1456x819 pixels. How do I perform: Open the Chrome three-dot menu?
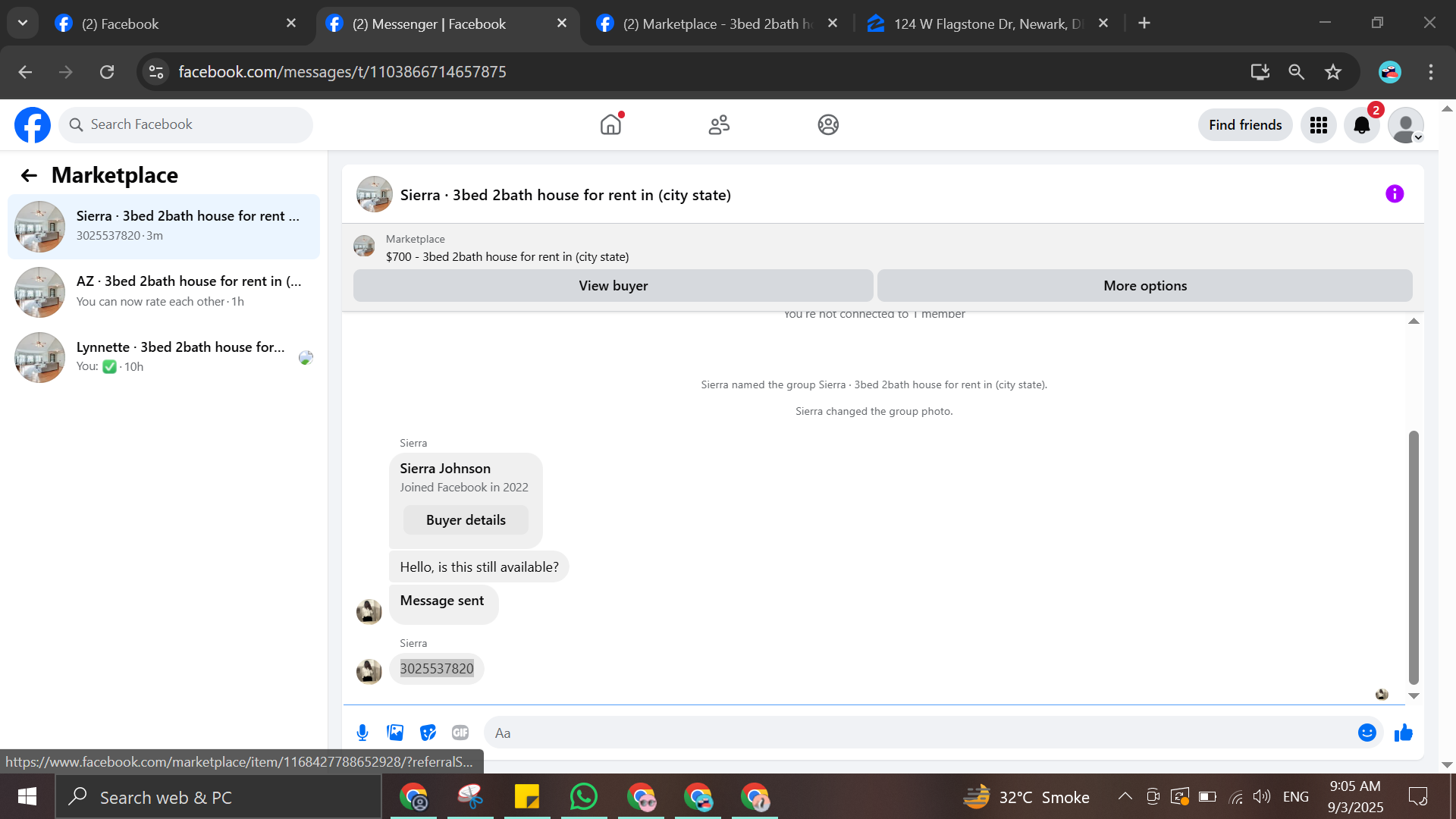point(1431,72)
